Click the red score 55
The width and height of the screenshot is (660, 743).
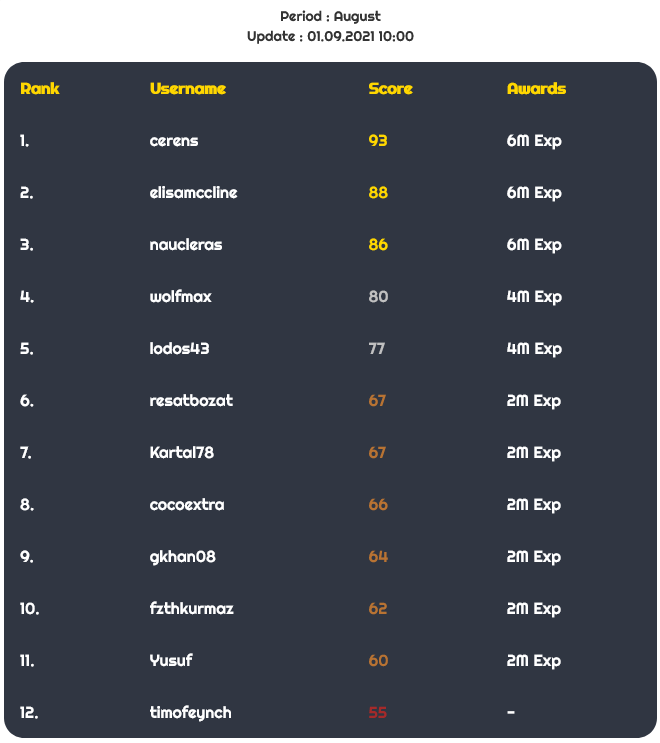click(378, 713)
